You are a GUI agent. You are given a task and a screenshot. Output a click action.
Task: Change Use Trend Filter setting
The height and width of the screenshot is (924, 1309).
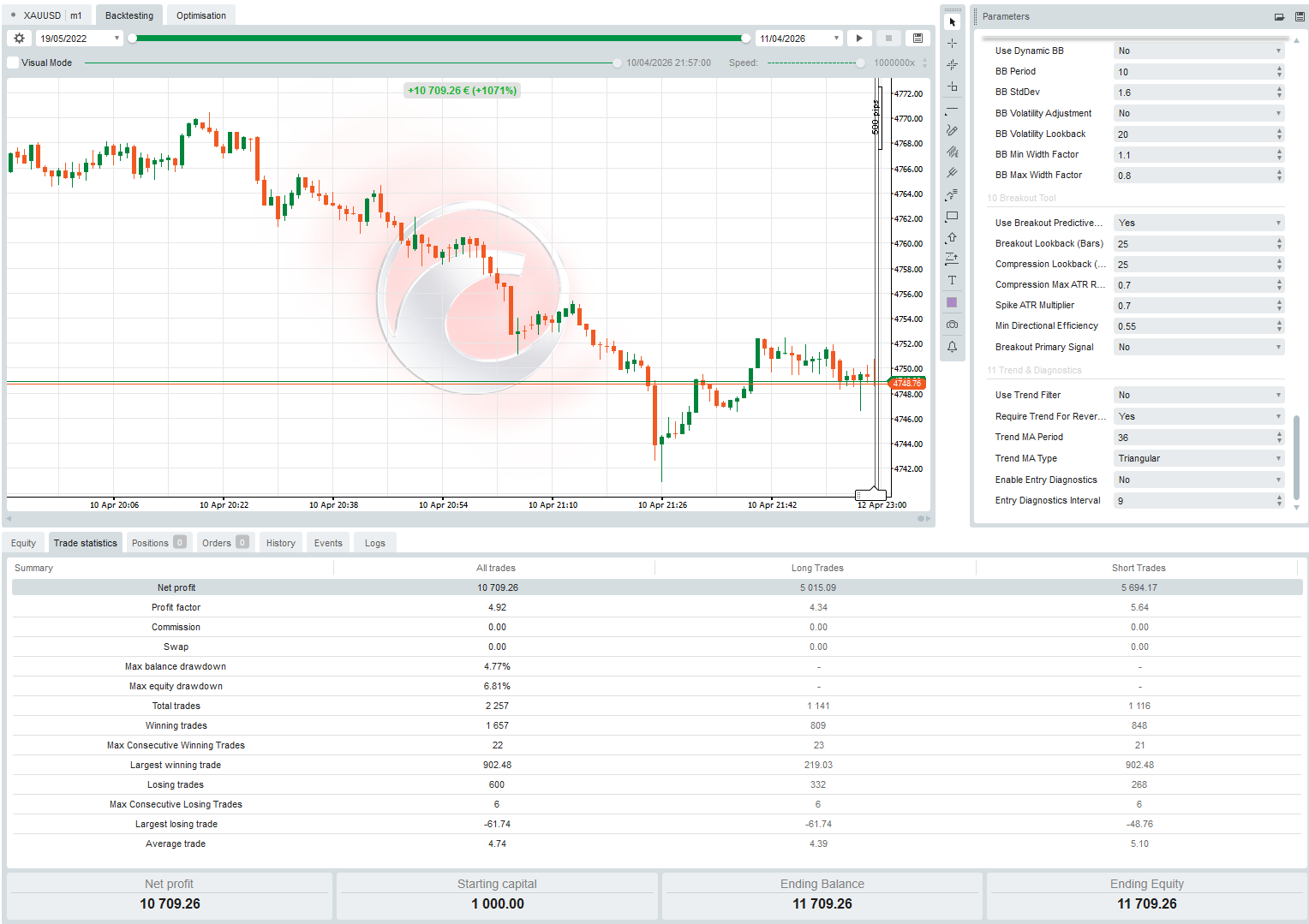coord(1198,395)
